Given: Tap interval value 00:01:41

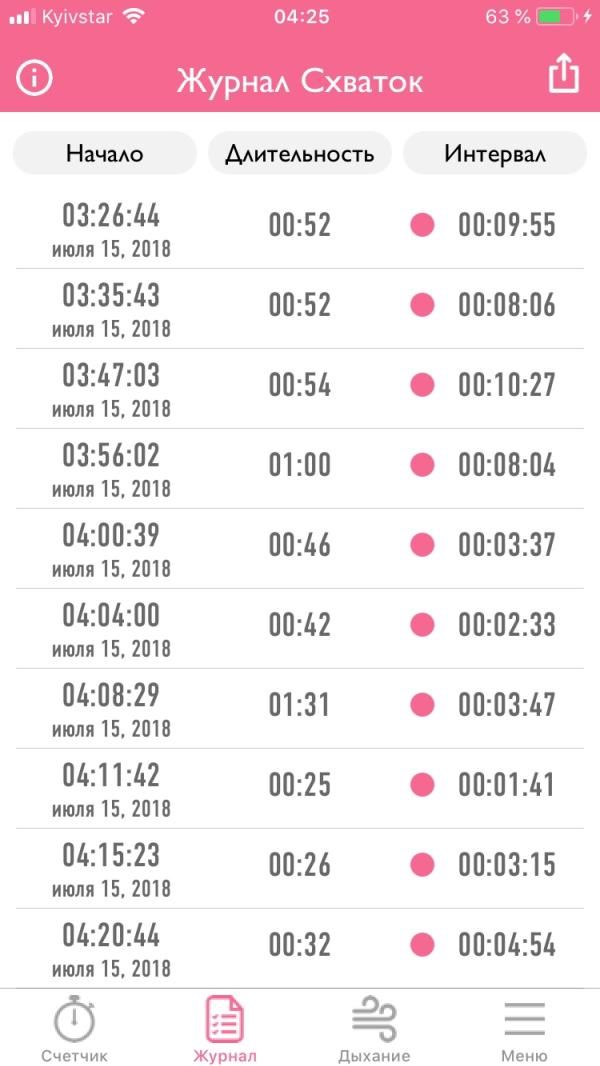Looking at the screenshot, I should pyautogui.click(x=507, y=785).
